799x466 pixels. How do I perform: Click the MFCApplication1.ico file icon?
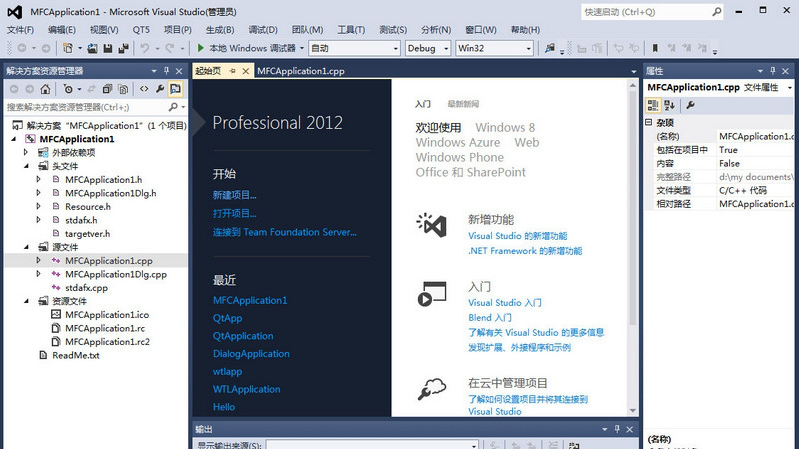click(56, 314)
